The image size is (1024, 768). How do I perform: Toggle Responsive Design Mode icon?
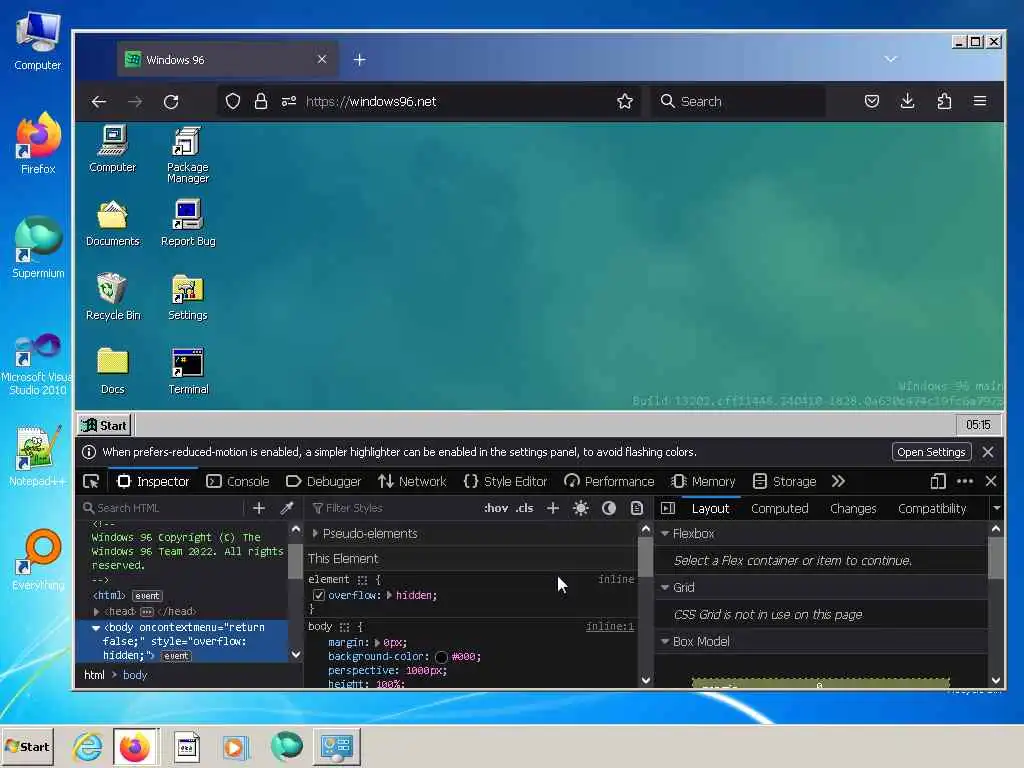click(x=938, y=481)
